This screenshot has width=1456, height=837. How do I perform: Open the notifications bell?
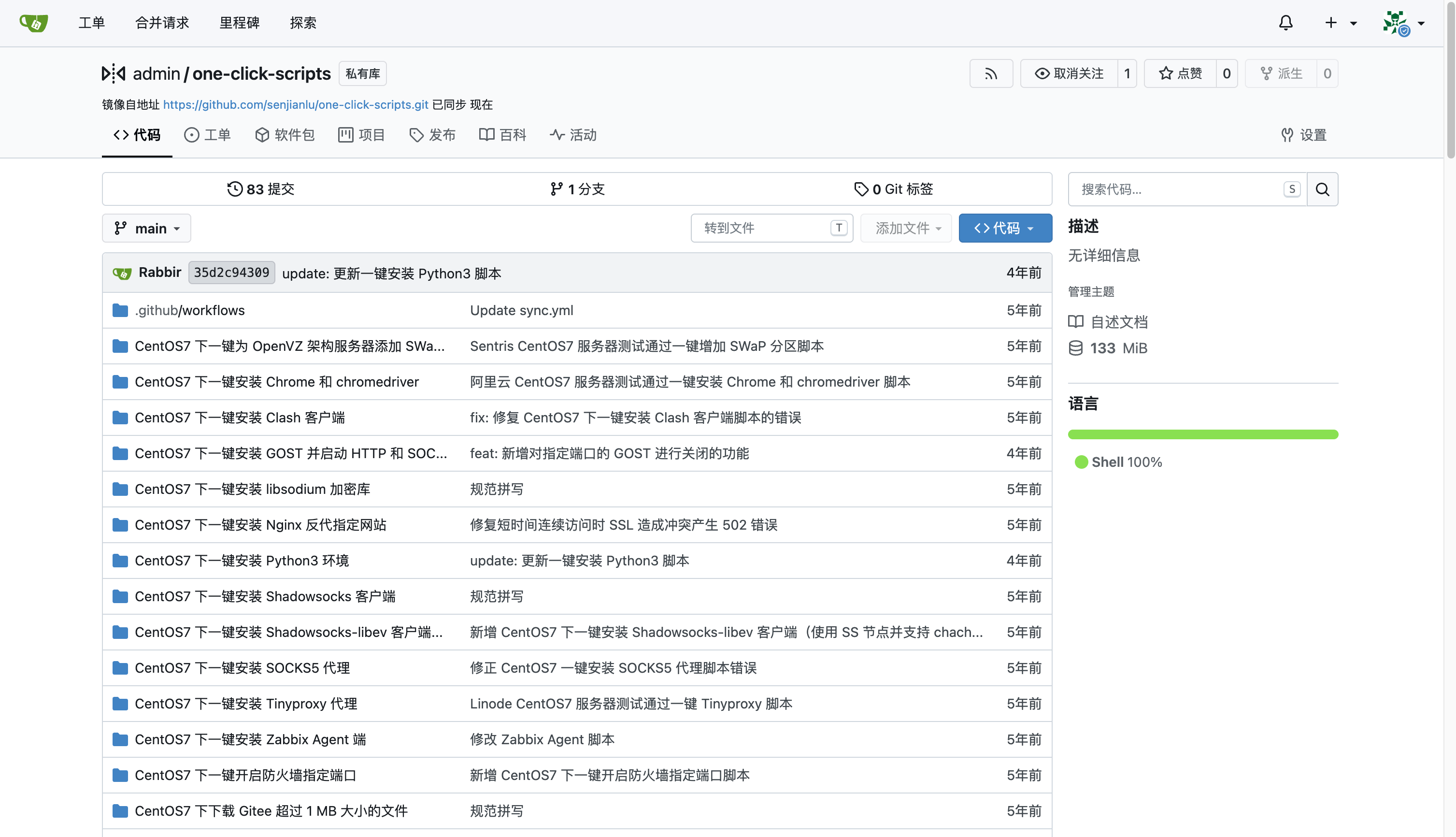click(1285, 23)
